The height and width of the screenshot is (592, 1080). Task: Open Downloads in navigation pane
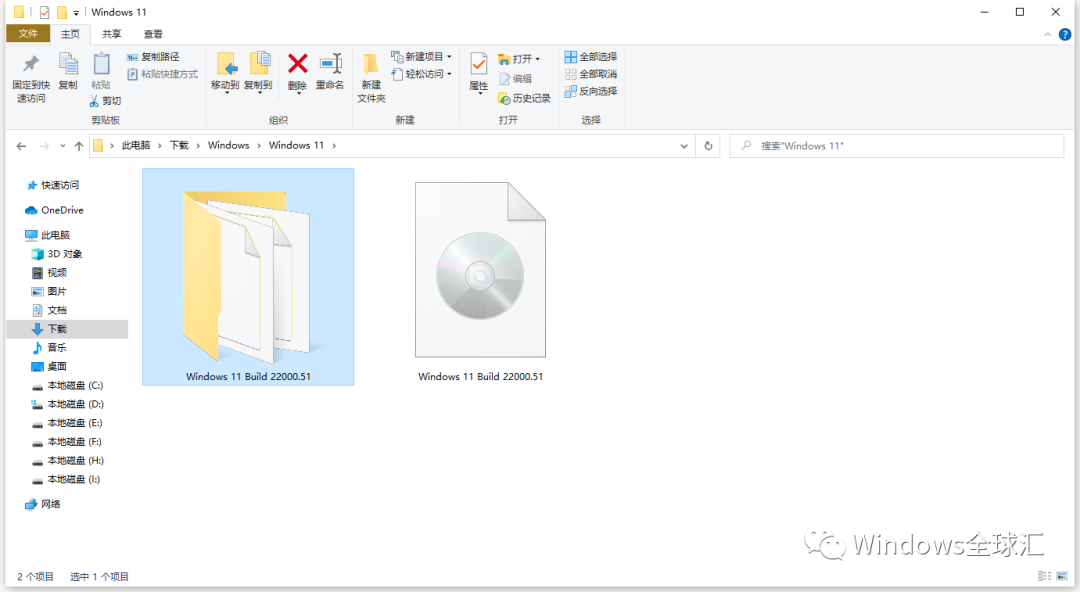(x=67, y=329)
